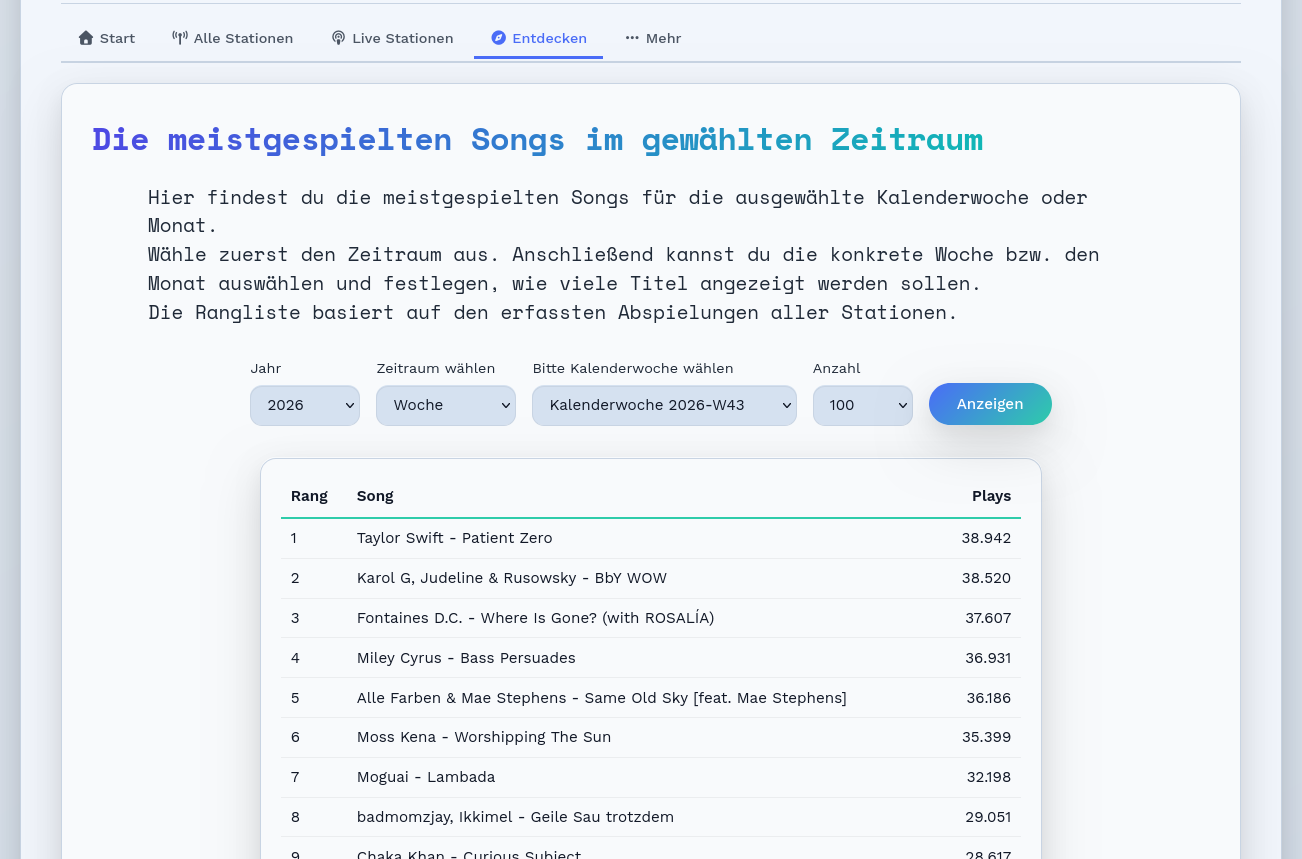The height and width of the screenshot is (859, 1302).
Task: Click the Song column header
Action: tap(375, 496)
